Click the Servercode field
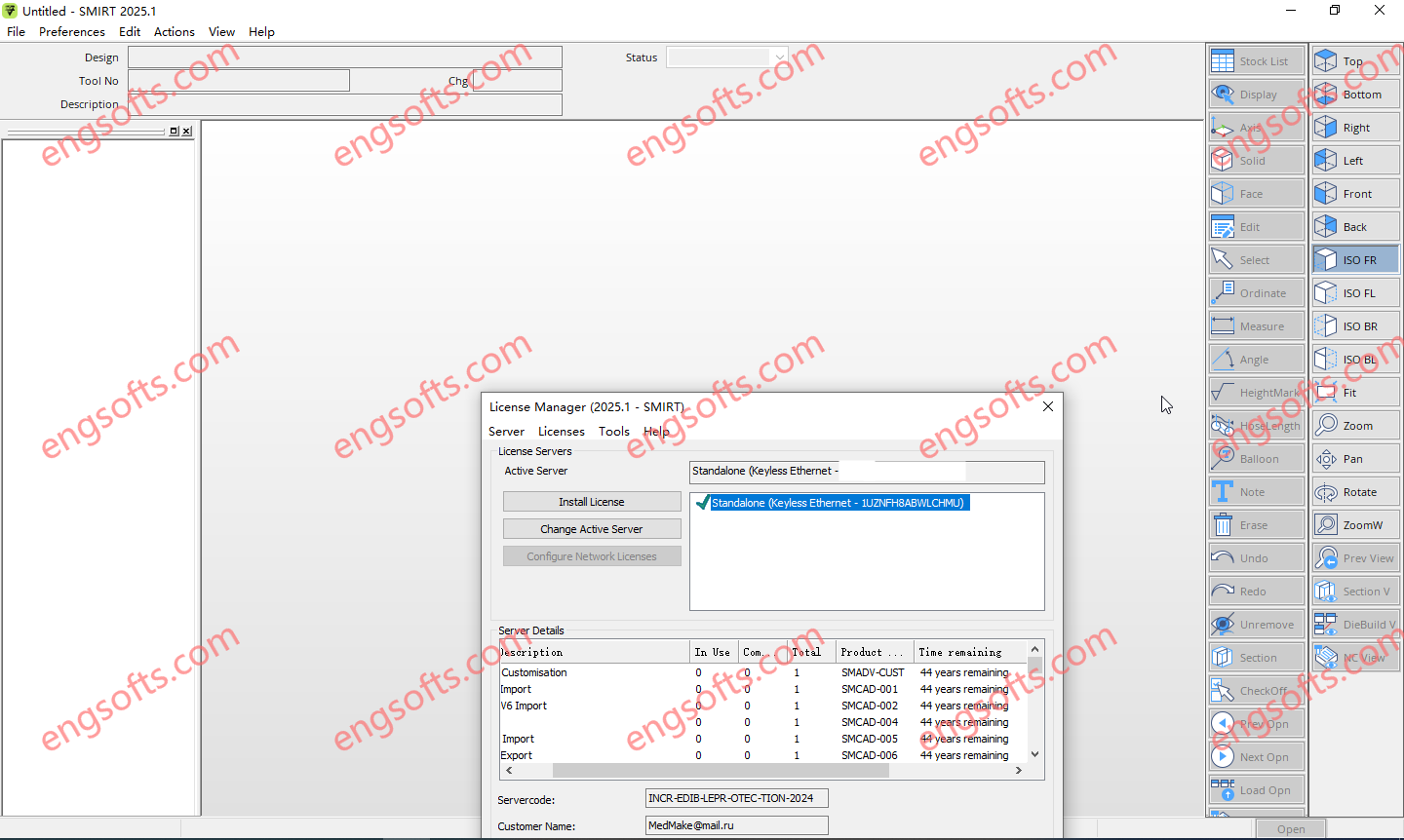The width and height of the screenshot is (1404, 840). click(x=737, y=798)
